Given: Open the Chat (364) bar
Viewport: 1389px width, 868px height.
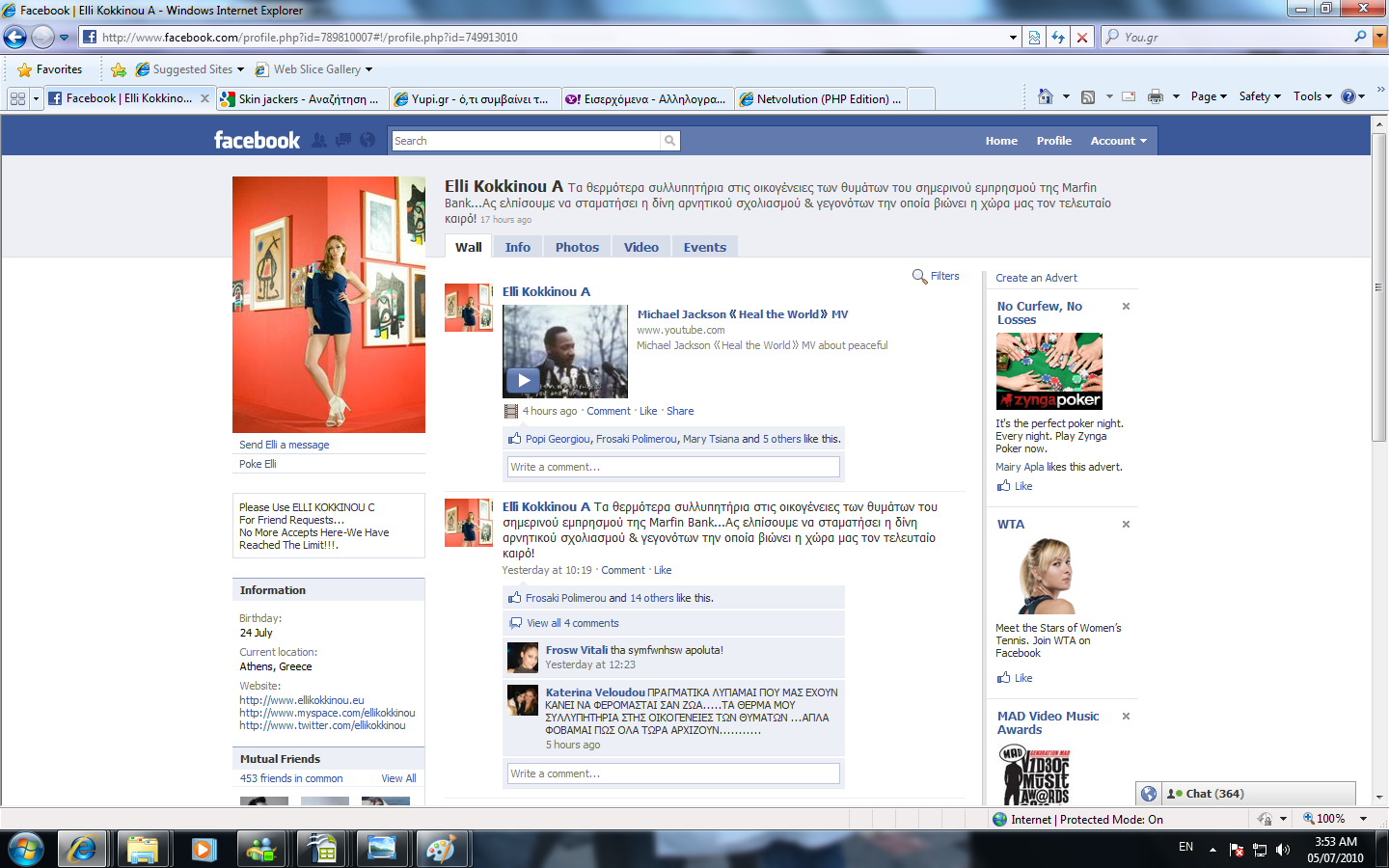Looking at the screenshot, I should [1259, 794].
